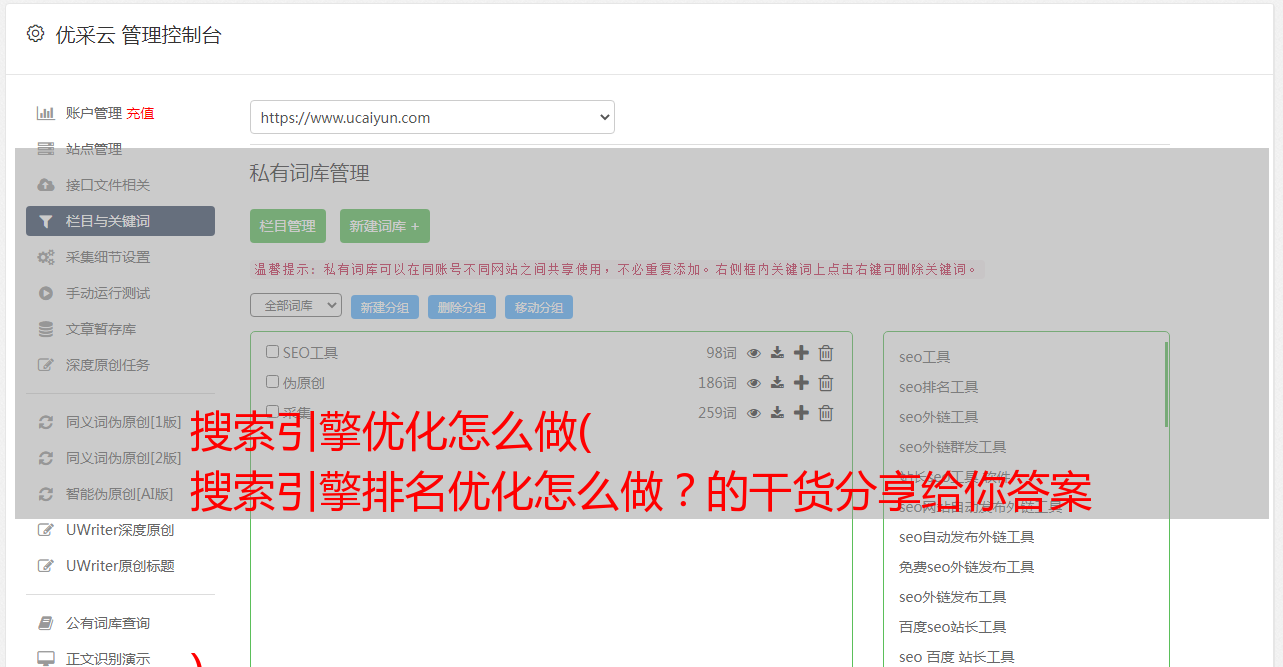1283x667 pixels.
Task: Open the site URL dropdown https://www.ucaiyun.com
Action: [x=432, y=117]
